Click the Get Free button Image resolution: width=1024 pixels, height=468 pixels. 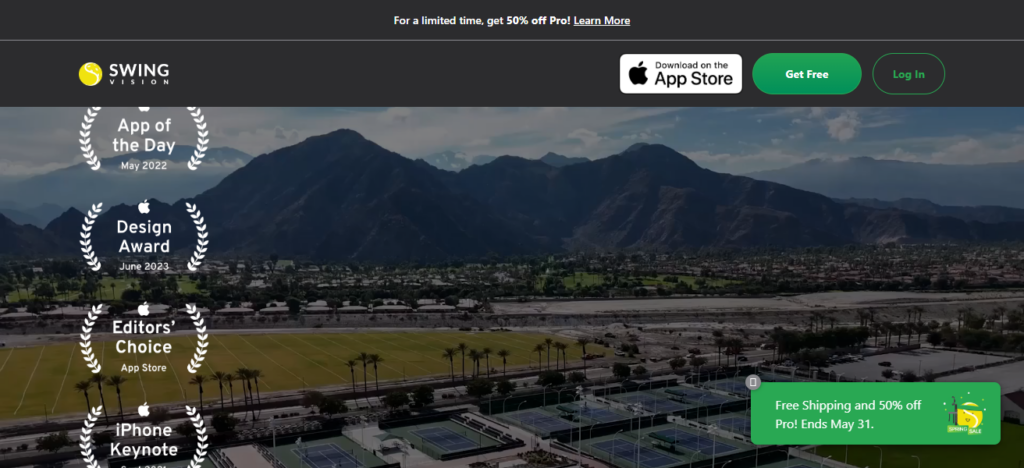[x=807, y=74]
